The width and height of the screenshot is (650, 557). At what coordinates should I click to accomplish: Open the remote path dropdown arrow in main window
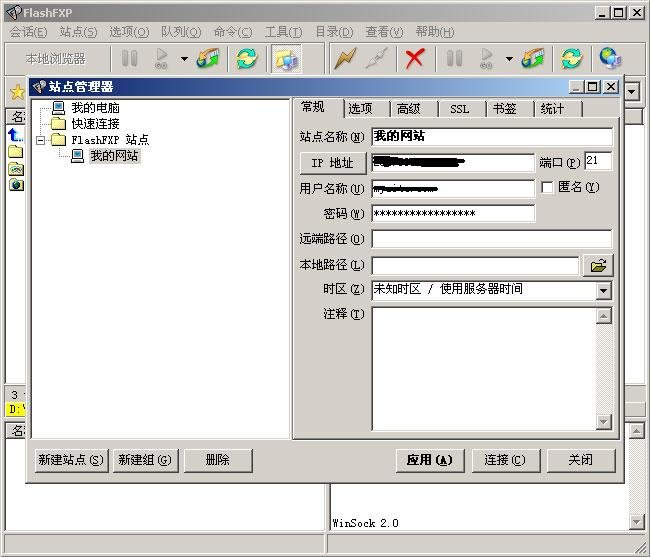click(632, 91)
